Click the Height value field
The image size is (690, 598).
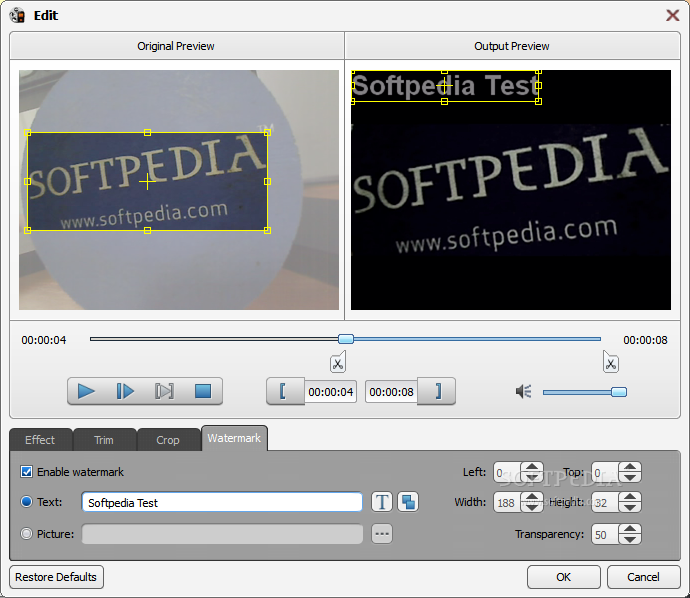tap(605, 502)
